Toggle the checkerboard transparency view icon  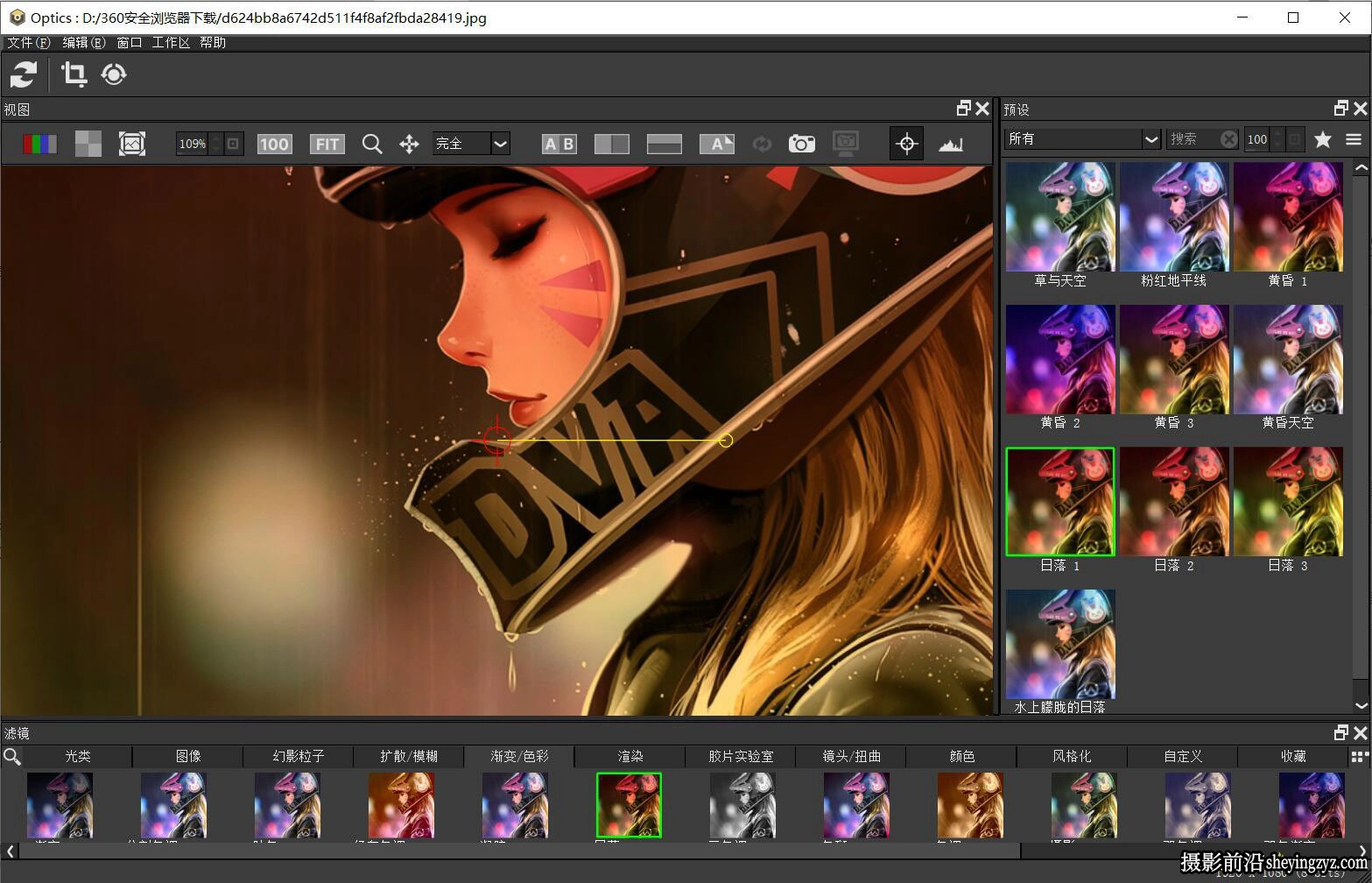[88, 144]
